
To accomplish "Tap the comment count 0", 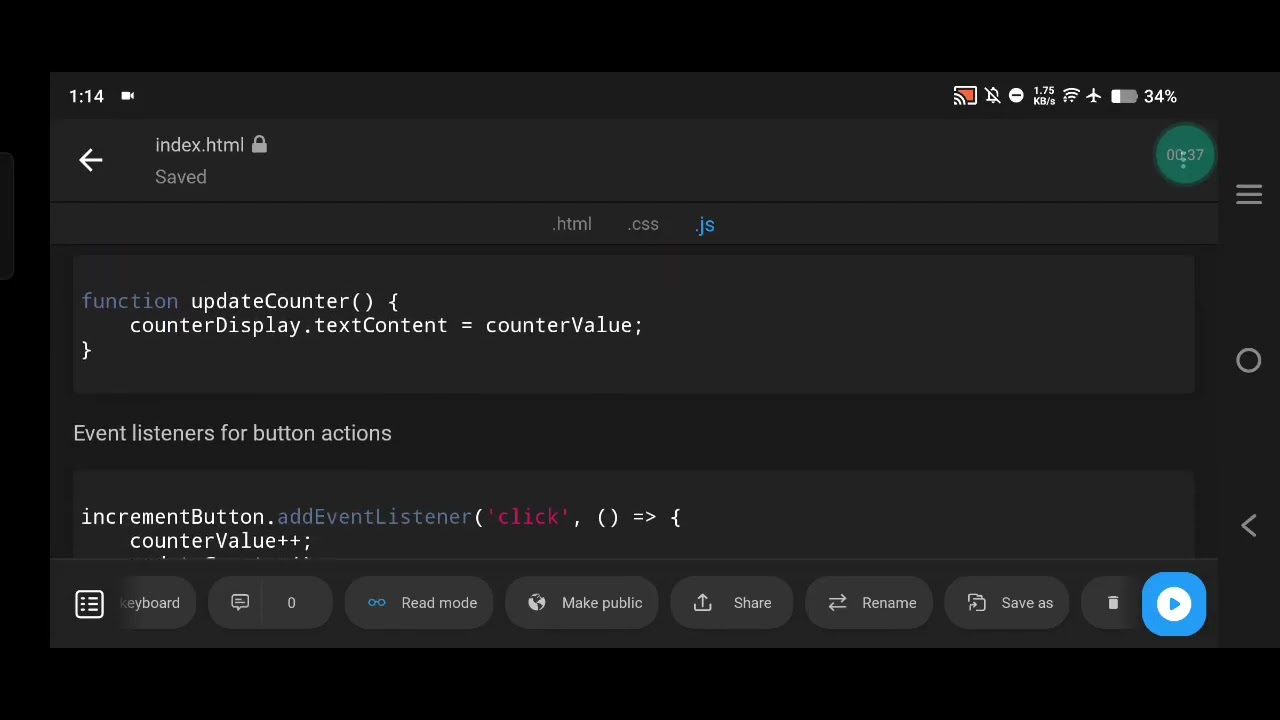I will (x=291, y=603).
